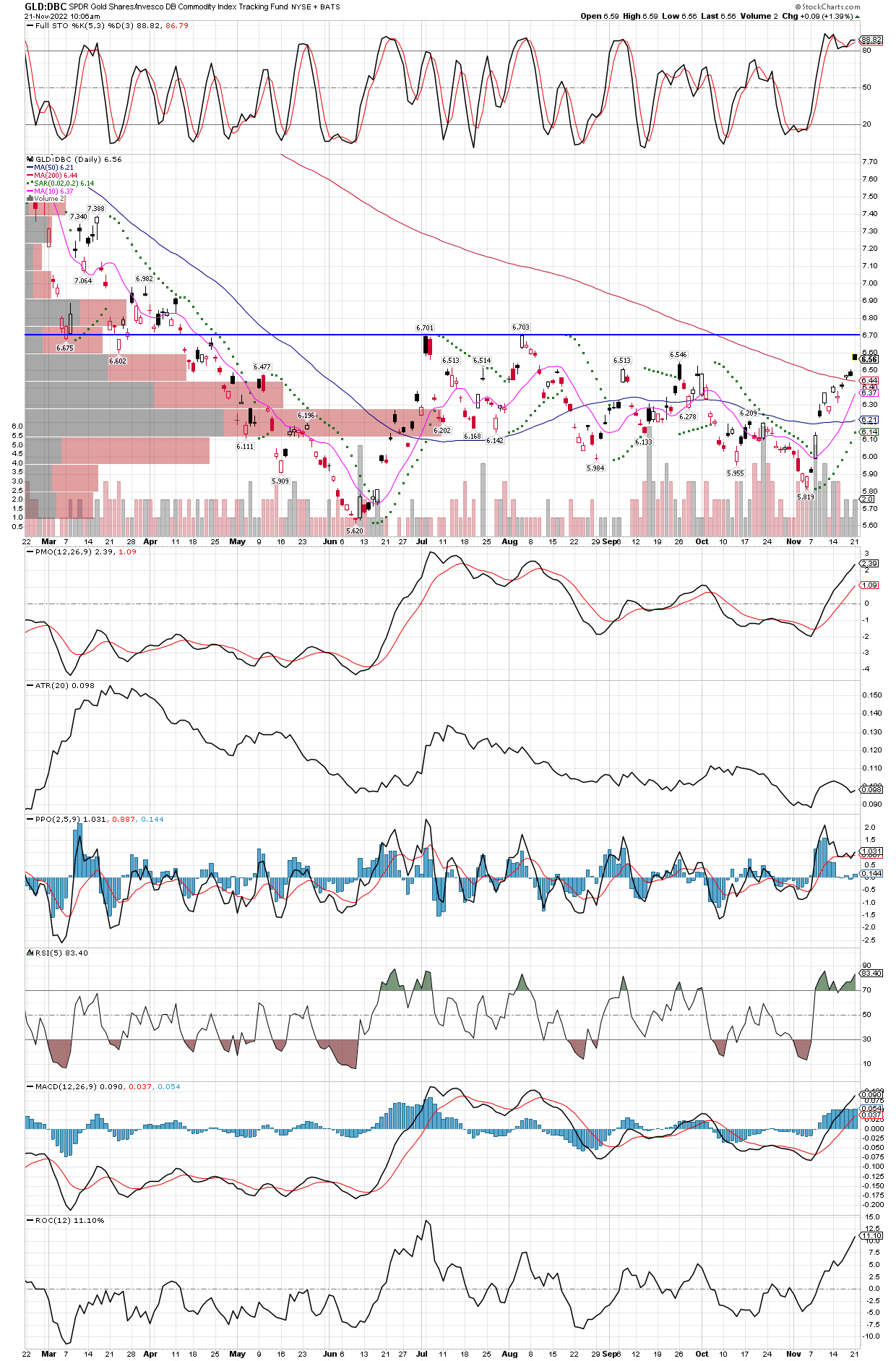
Task: Click the NYSE + BATS exchange label
Action: pyautogui.click(x=316, y=7)
